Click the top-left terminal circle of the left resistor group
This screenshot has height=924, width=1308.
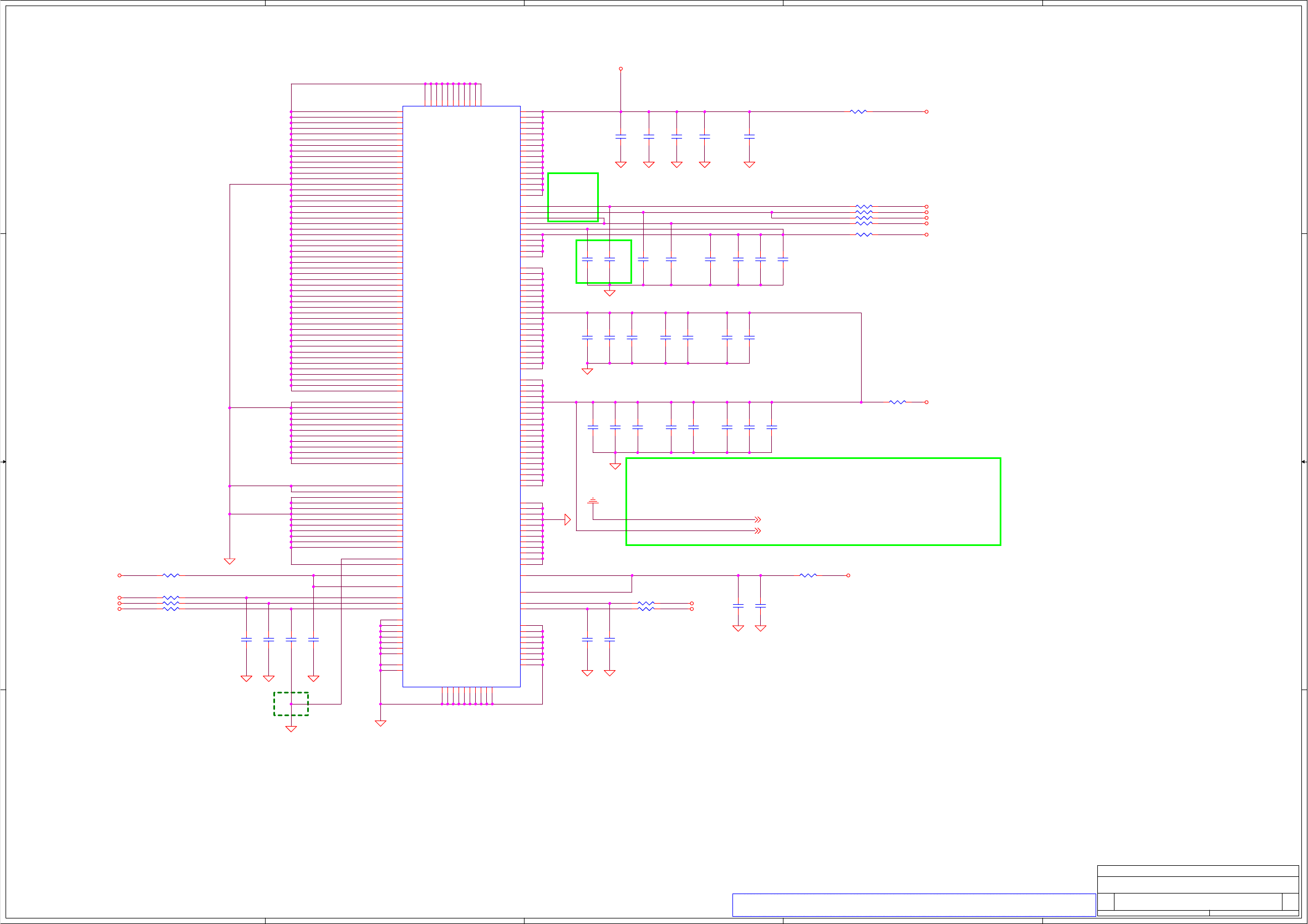[x=120, y=575]
